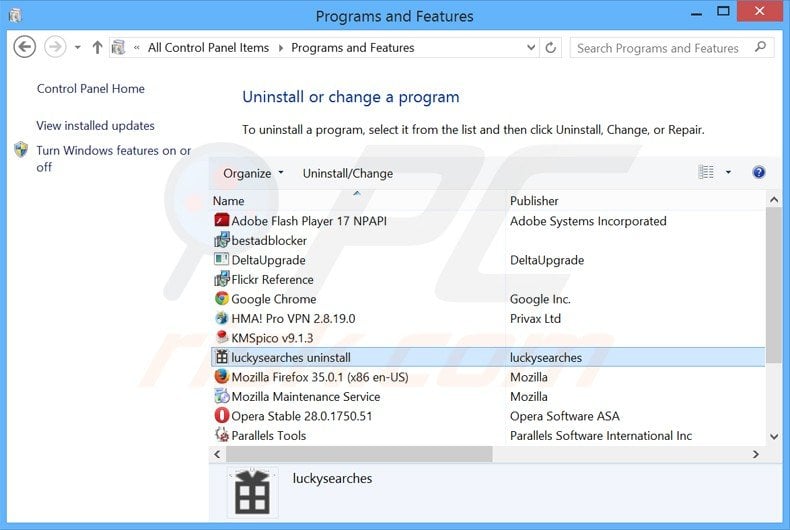Click the Opera Stable icon

tap(222, 415)
